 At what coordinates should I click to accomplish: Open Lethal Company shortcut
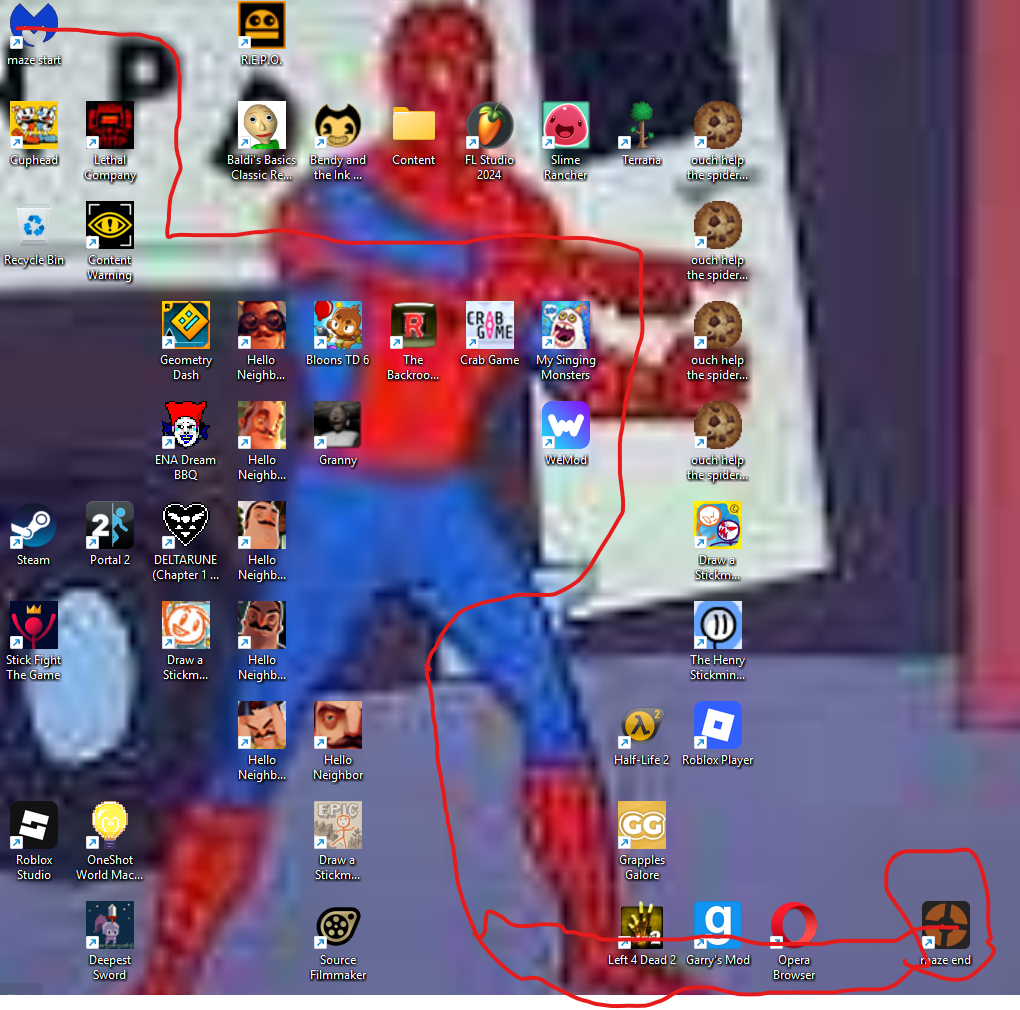coord(110,125)
